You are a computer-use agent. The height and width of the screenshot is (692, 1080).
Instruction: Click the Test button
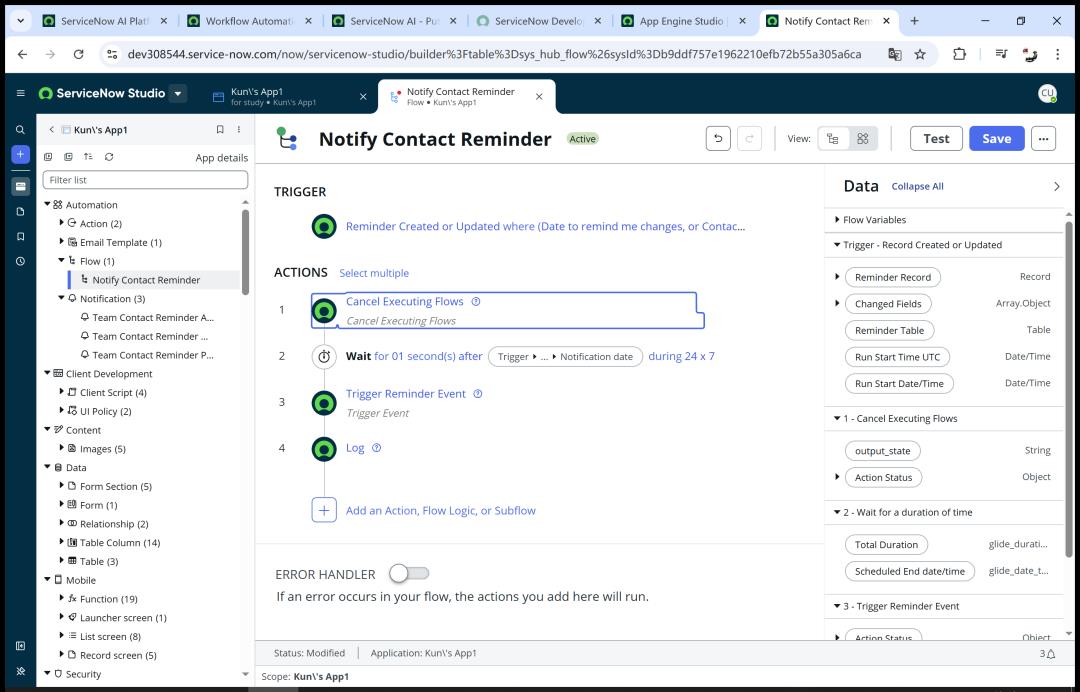tap(936, 138)
